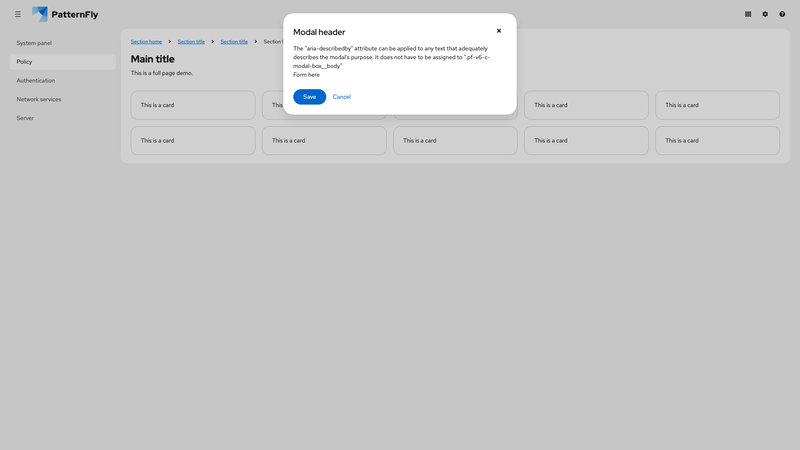Click the first card in top row
The image size is (800, 450).
coord(193,105)
